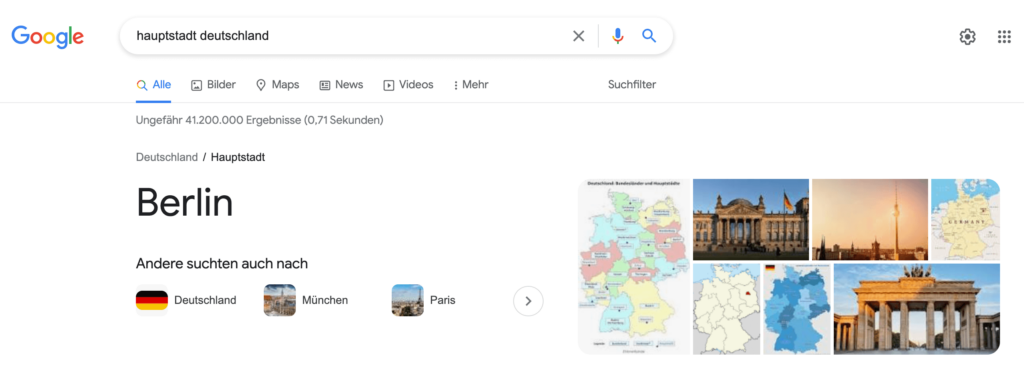This screenshot has width=1024, height=365.
Task: Clear the search box with the X icon
Action: pos(579,36)
